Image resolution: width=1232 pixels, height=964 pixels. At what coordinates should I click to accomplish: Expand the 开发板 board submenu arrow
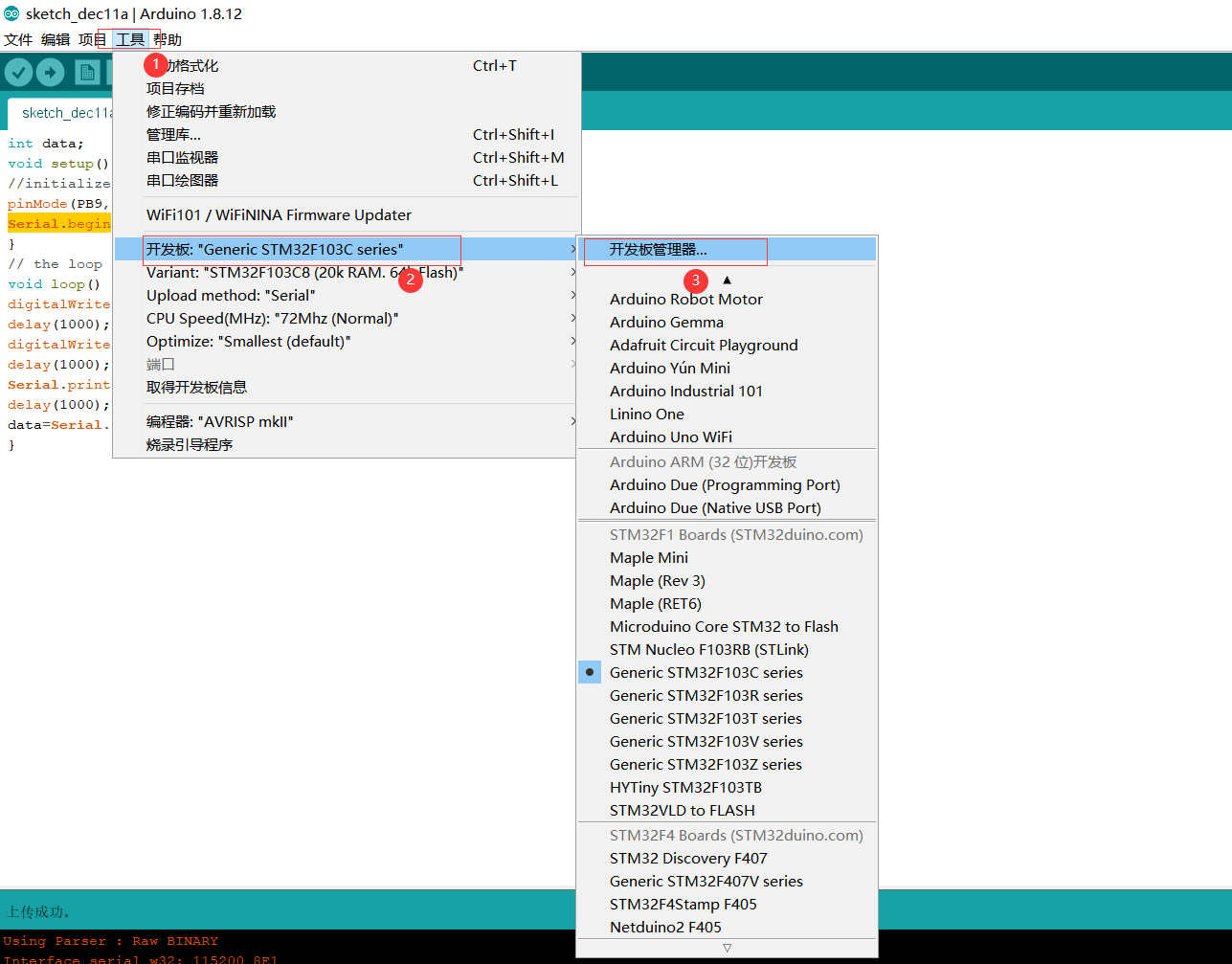(x=572, y=249)
